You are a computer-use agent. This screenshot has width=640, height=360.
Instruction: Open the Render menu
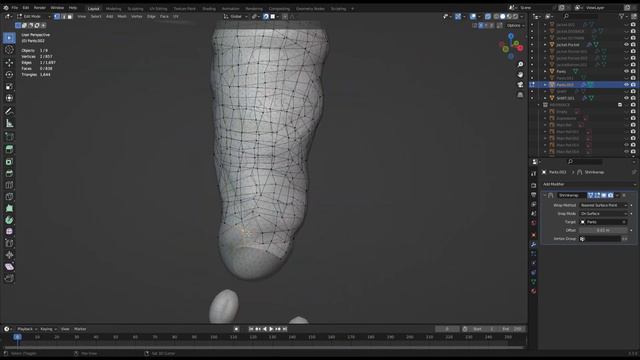click(40, 8)
